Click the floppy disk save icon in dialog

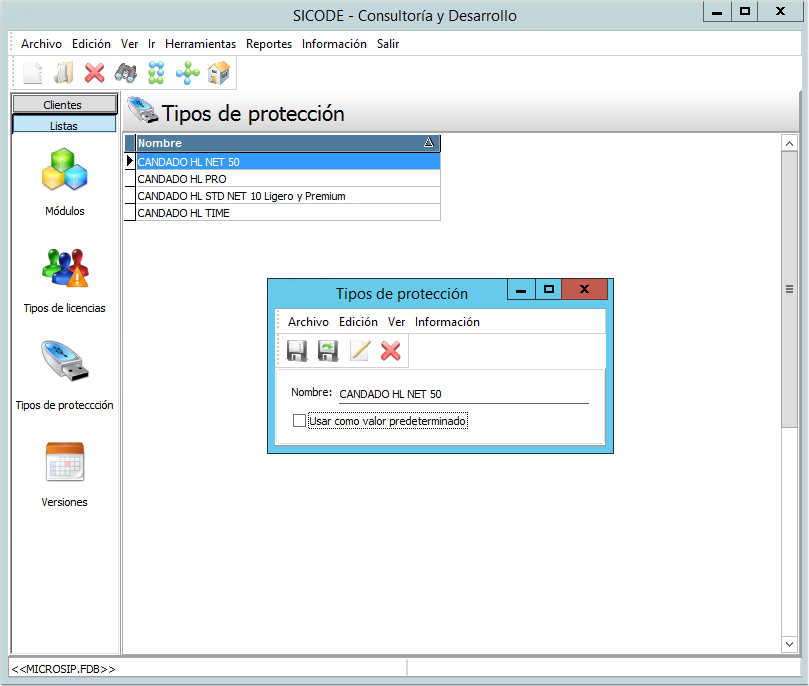(x=297, y=351)
